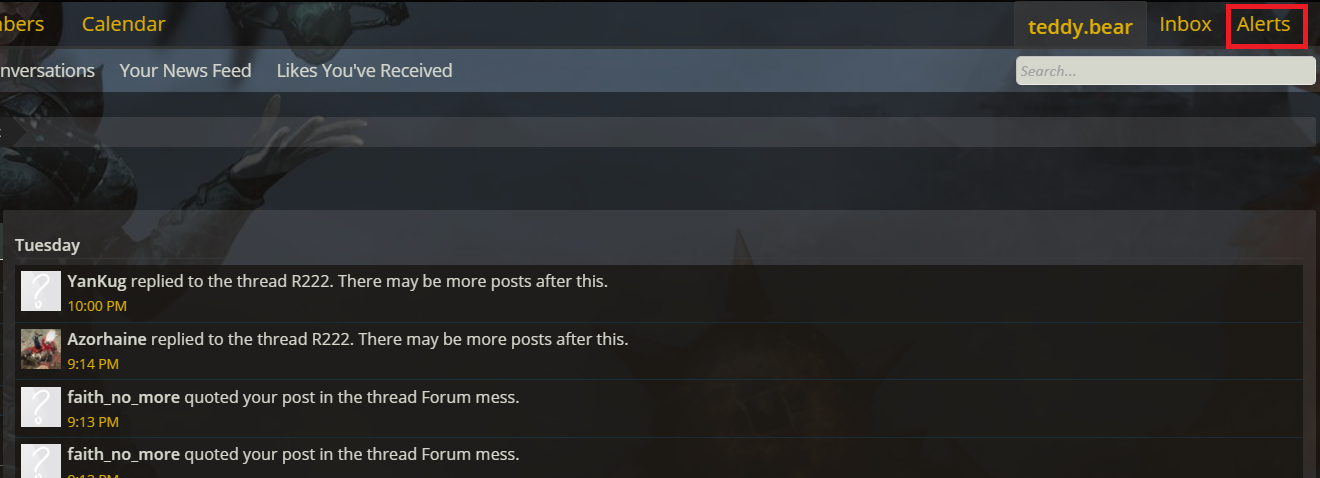
Task: Open thread R222 in YanKug's alert
Action: (x=313, y=281)
